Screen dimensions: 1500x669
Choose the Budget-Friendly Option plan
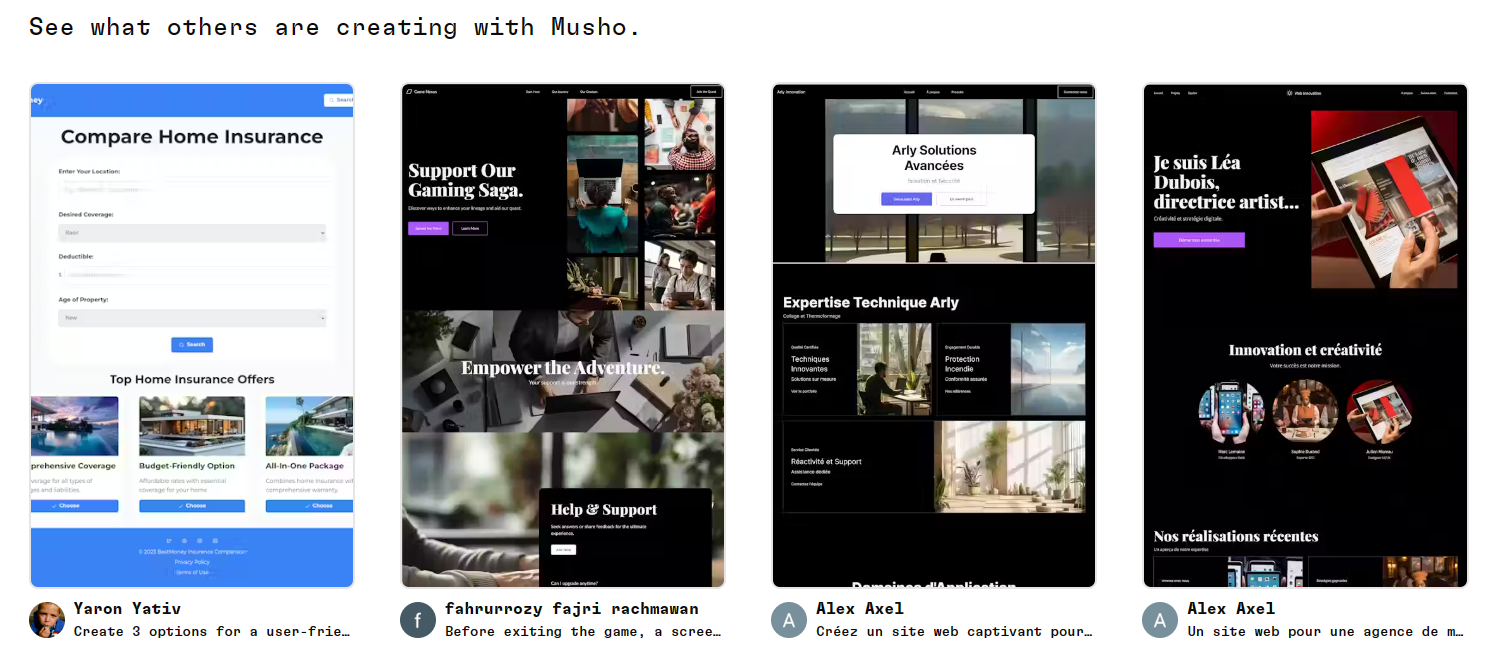tap(192, 506)
